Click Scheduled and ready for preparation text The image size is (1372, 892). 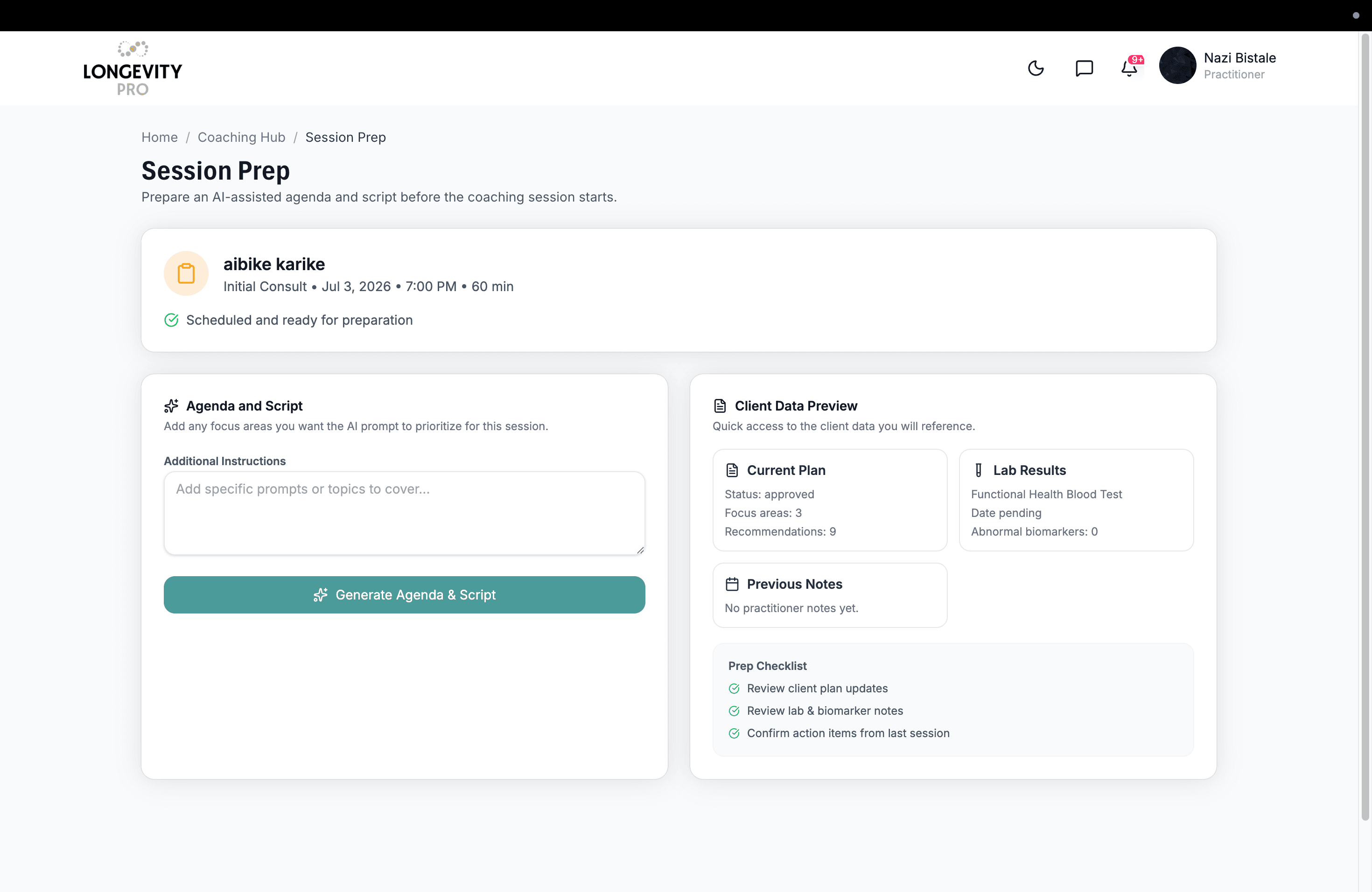coord(299,320)
